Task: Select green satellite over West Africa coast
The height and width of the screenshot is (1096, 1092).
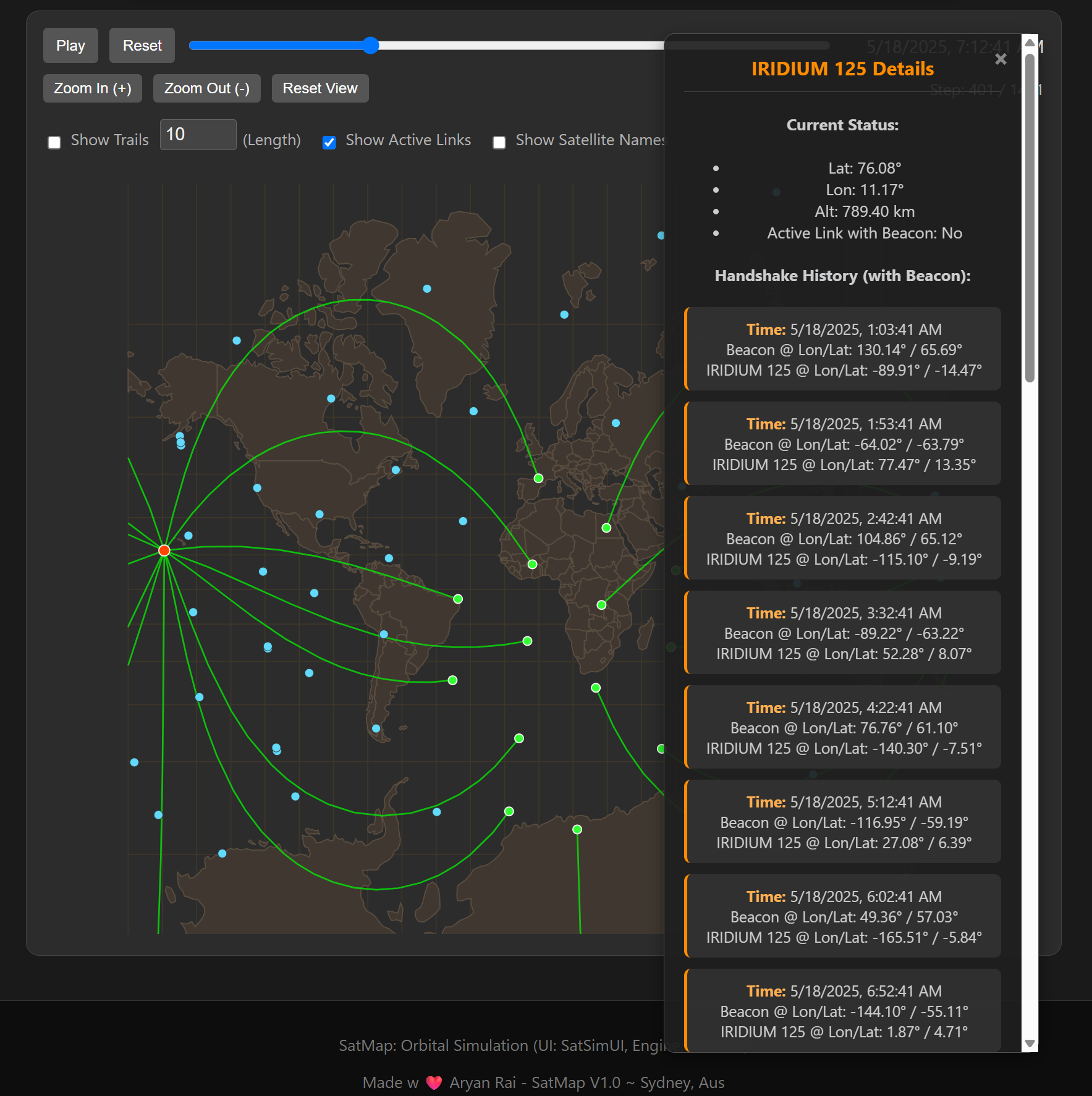Action: [532, 564]
